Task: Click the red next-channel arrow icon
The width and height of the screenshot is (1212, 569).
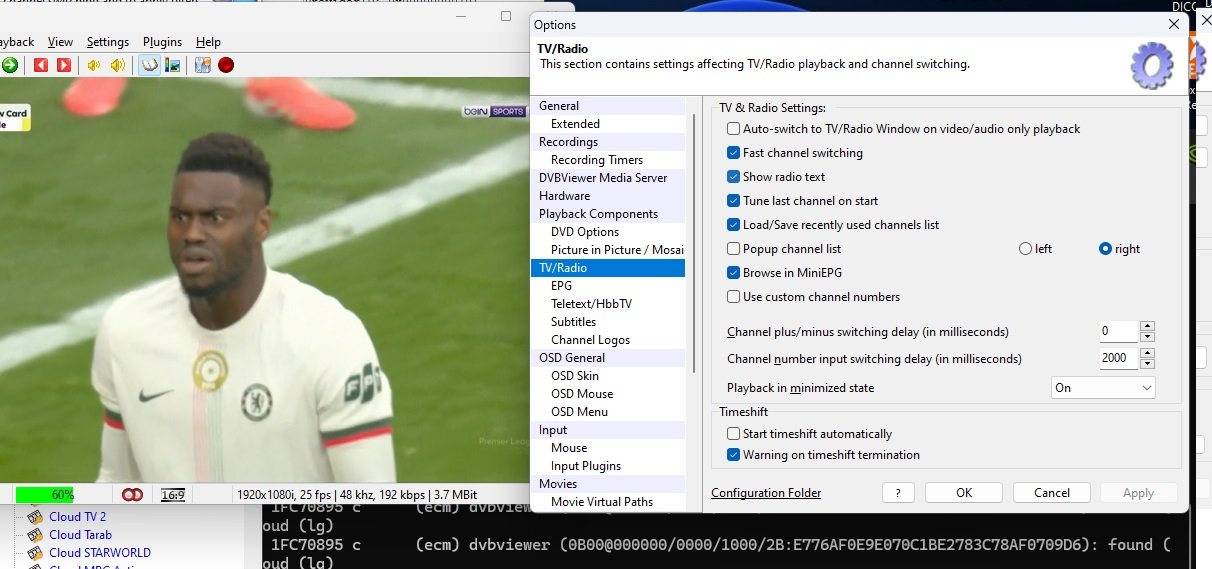Action: tap(64, 65)
